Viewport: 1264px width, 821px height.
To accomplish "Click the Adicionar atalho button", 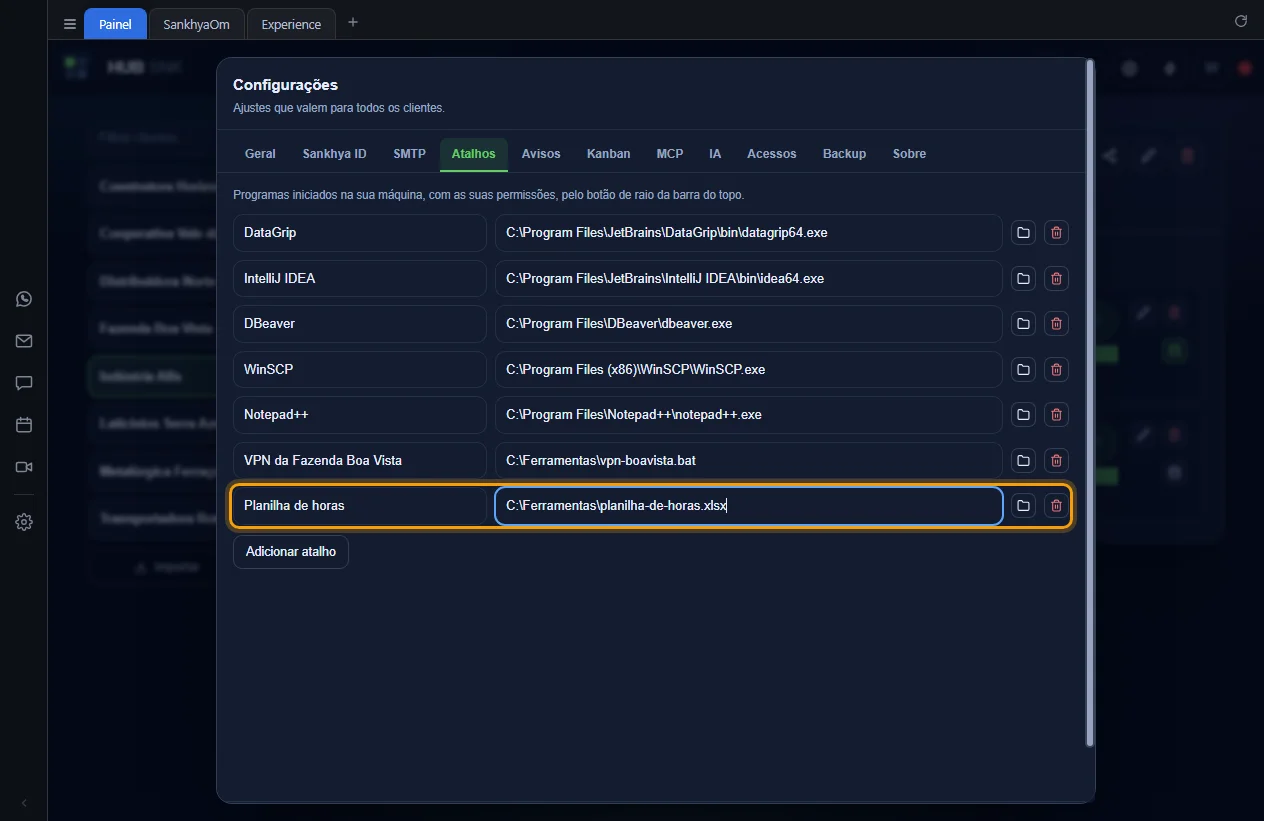I will click(x=291, y=552).
